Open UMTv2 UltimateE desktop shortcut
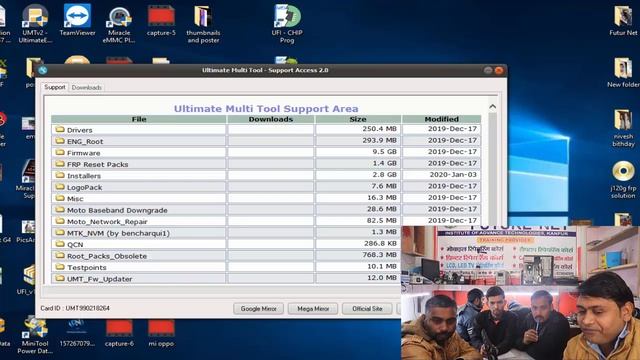640x360 pixels. click(35, 24)
